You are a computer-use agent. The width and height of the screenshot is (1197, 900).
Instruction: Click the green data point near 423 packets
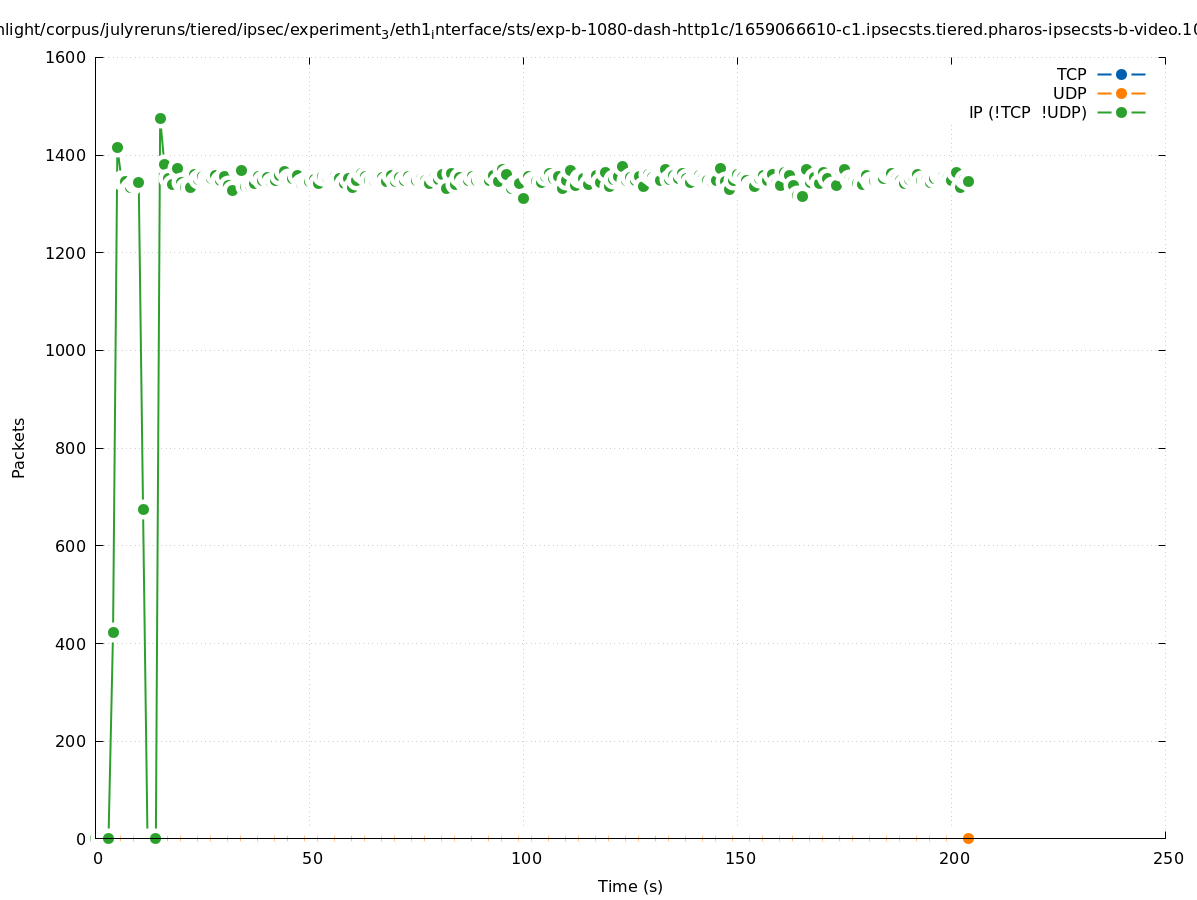(113, 632)
